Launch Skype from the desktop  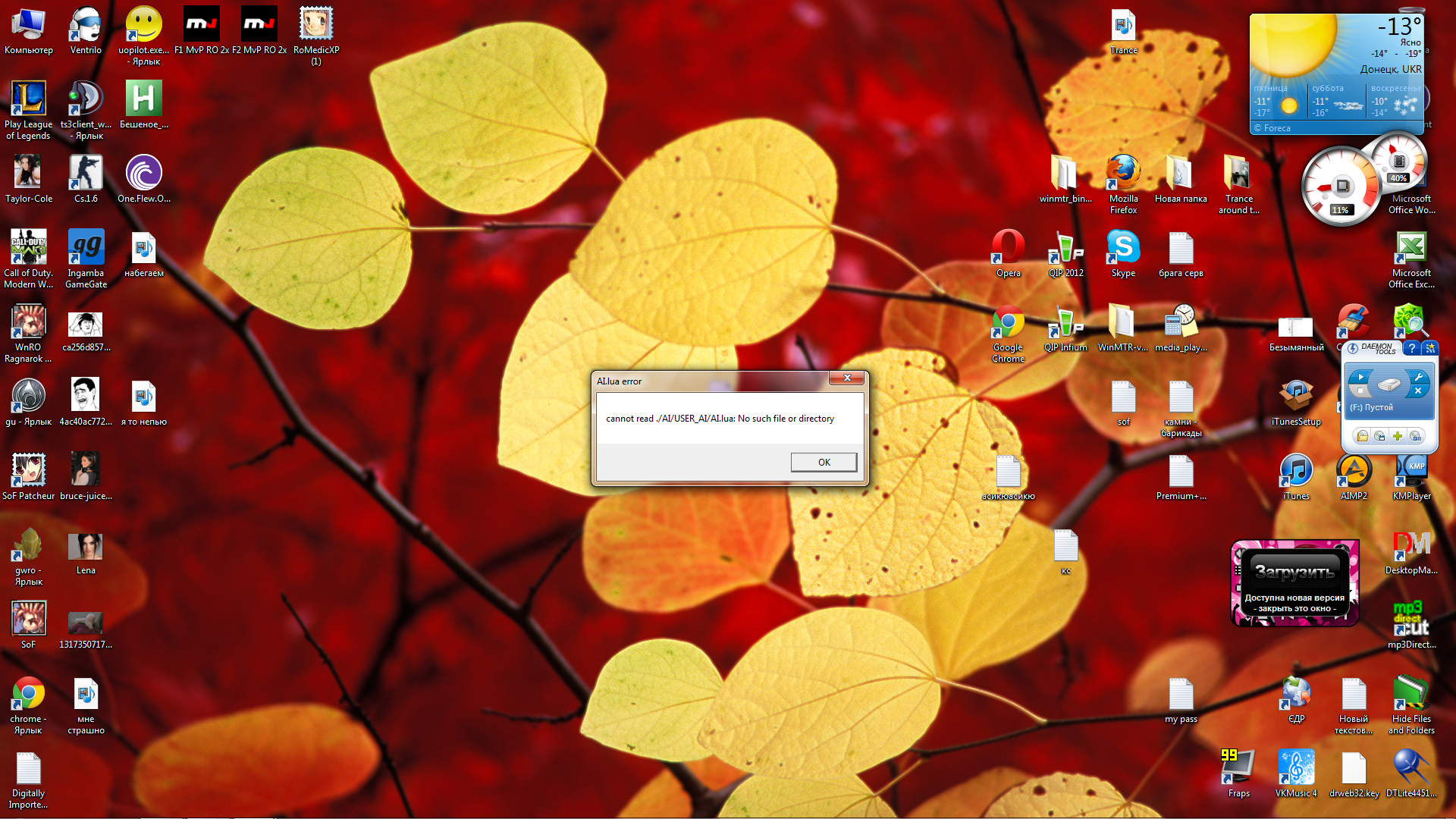point(1123,253)
